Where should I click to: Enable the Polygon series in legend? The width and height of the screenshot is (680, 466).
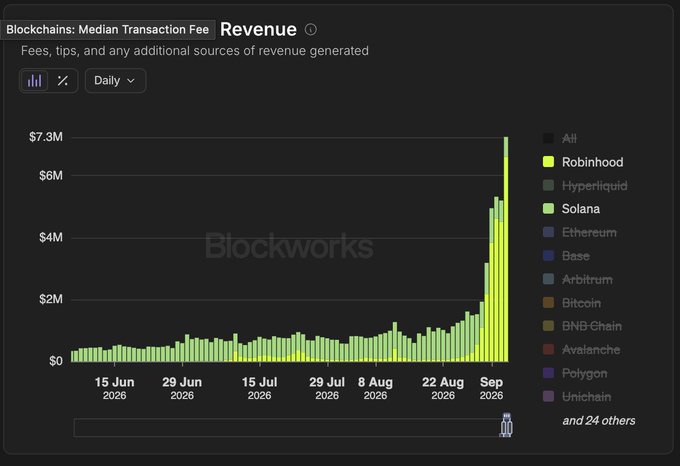(x=575, y=373)
